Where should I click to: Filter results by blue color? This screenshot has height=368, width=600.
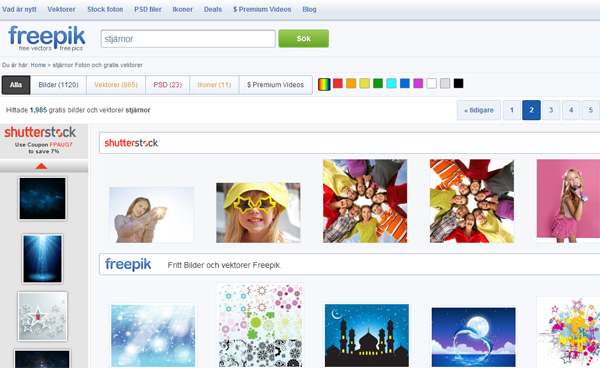coord(404,83)
